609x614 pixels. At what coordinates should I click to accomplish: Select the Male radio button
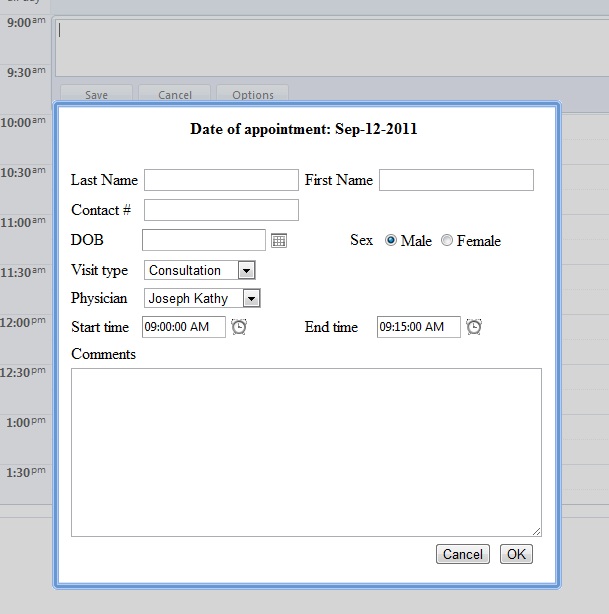(390, 240)
